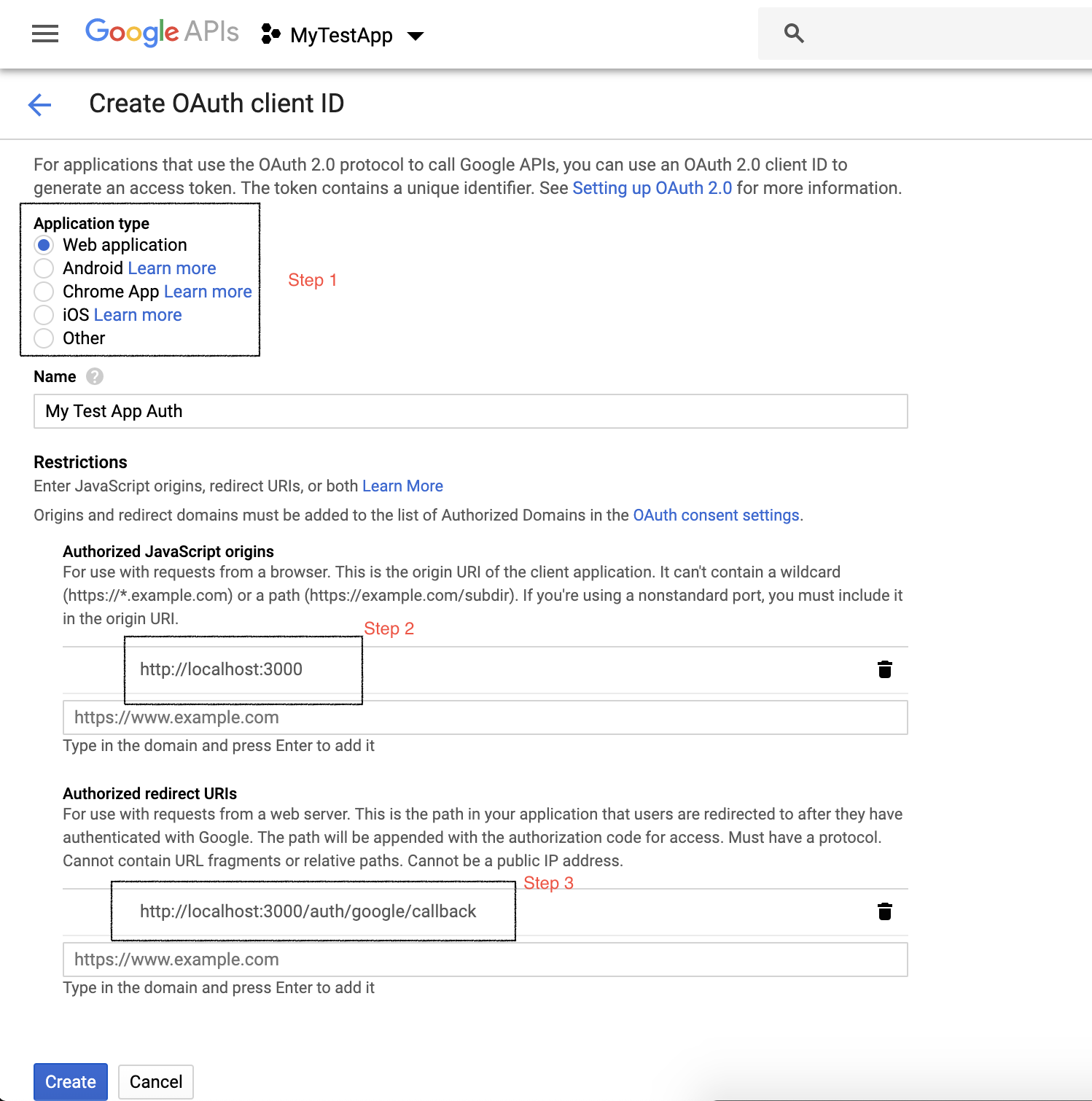Open the Name field help icon

[95, 376]
